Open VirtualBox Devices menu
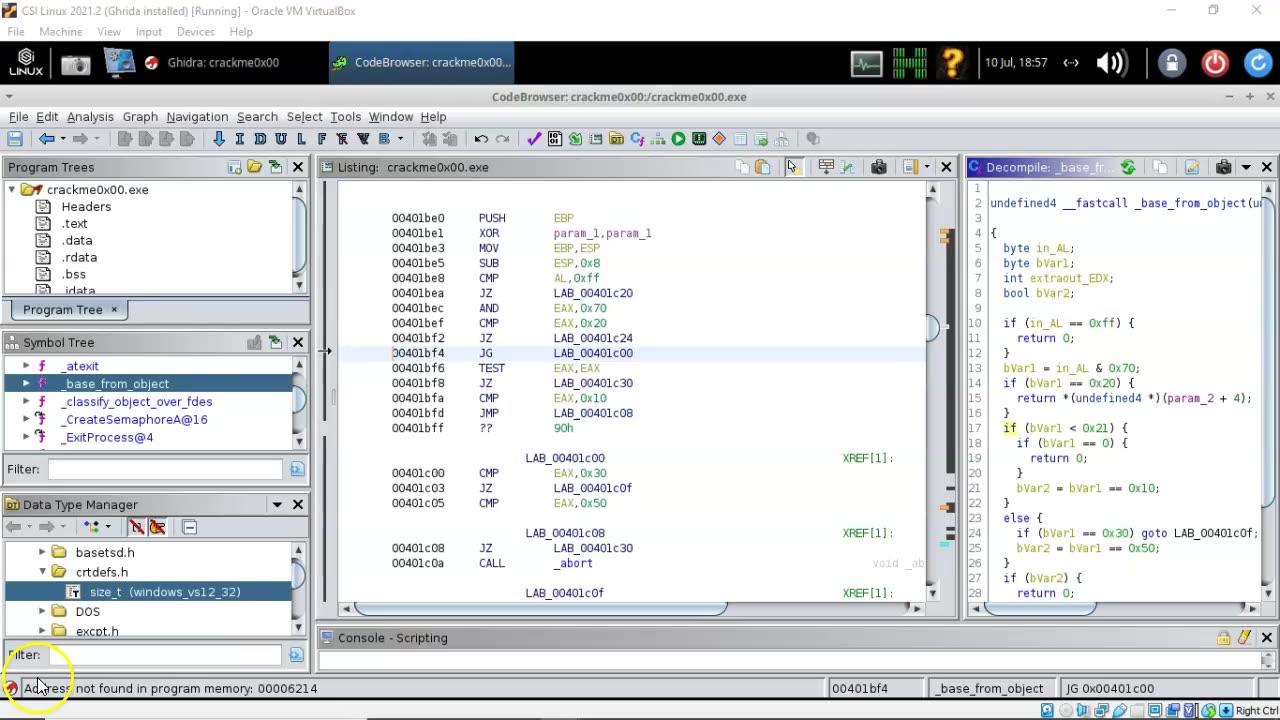 [195, 32]
